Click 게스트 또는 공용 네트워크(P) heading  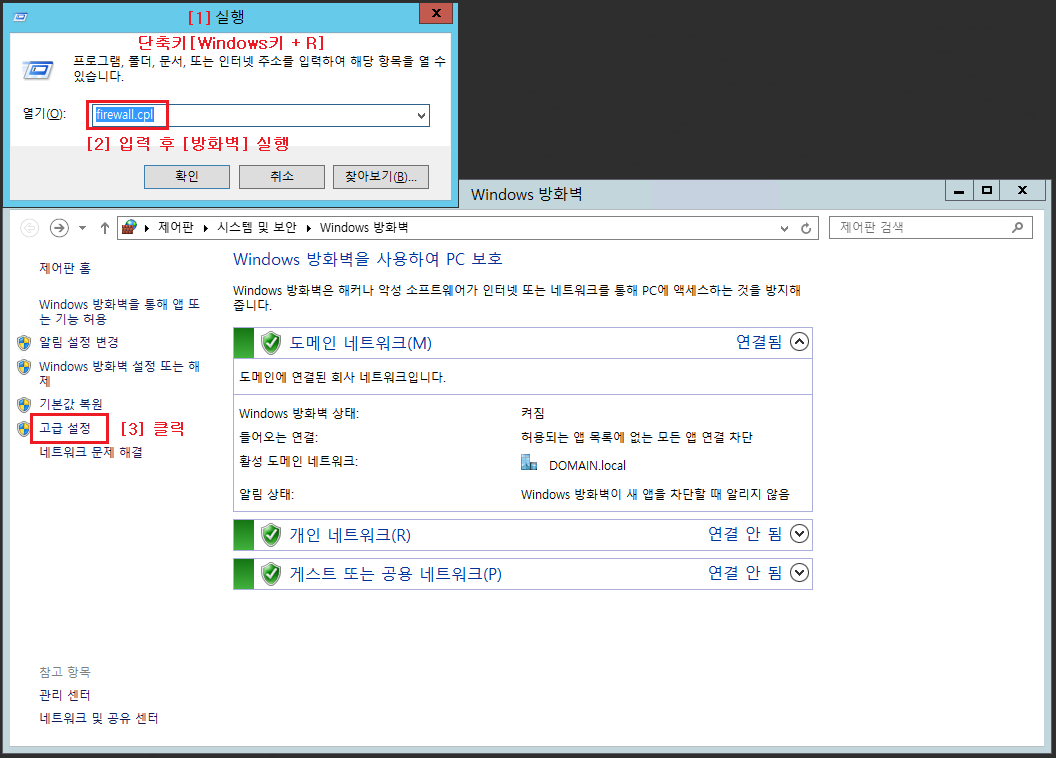[x=395, y=574]
